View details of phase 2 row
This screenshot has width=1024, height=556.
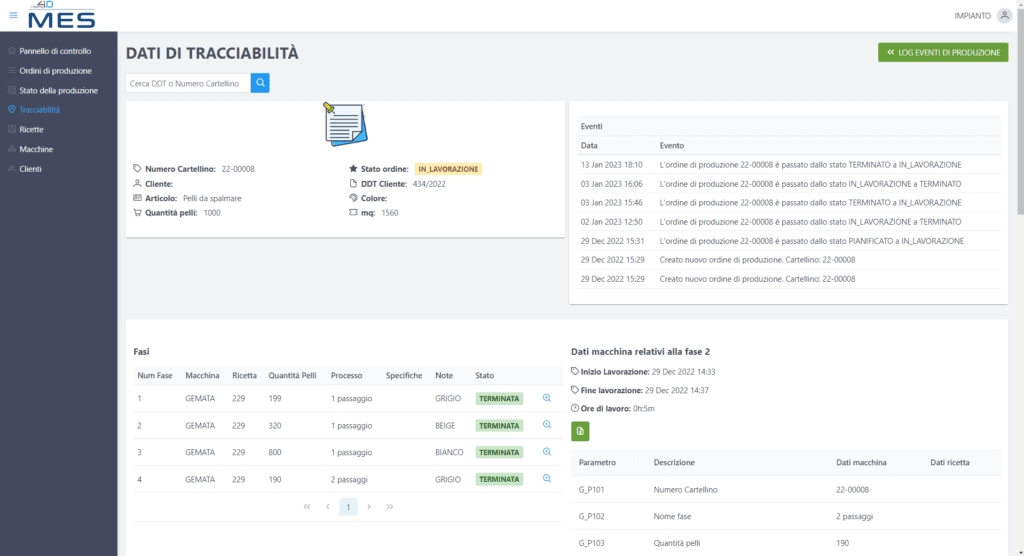point(547,424)
